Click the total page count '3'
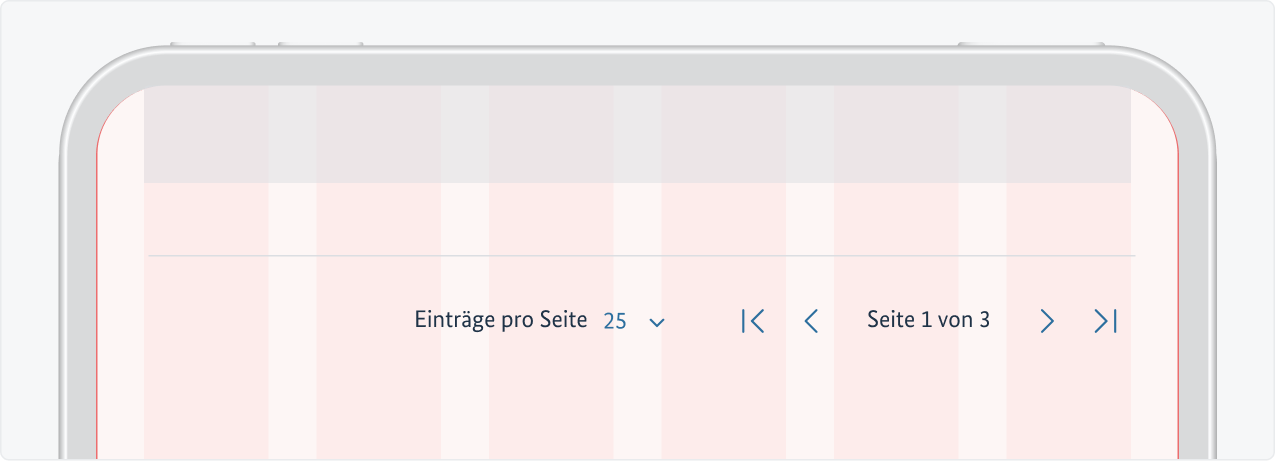1275x461 pixels. click(x=985, y=320)
